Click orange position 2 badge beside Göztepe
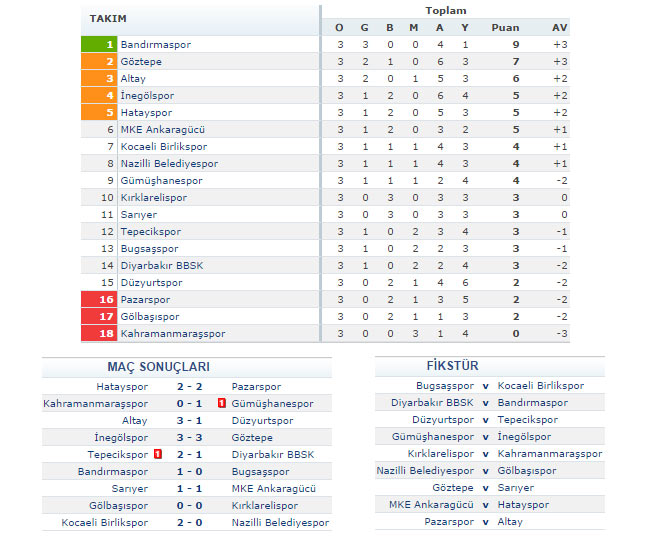 [99, 62]
